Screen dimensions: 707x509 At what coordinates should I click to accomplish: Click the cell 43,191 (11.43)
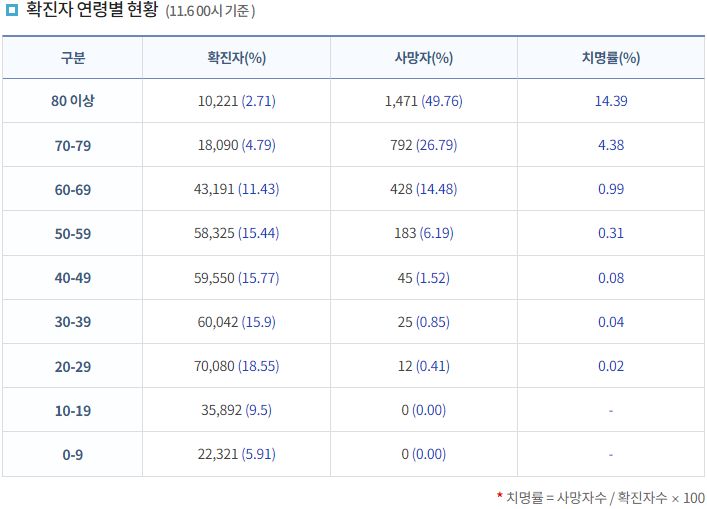(236, 189)
